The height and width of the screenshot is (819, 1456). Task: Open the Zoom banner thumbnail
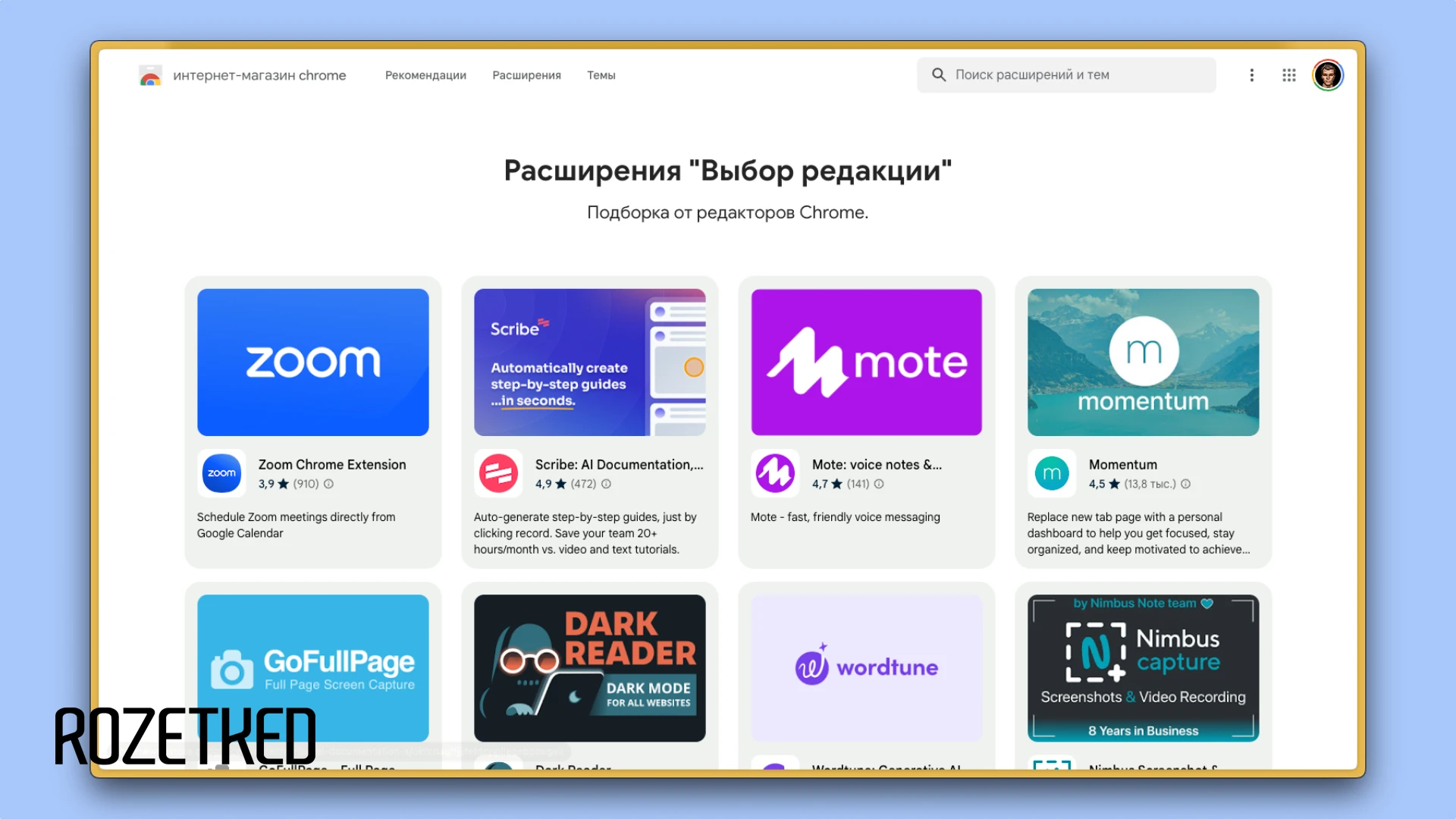(312, 362)
